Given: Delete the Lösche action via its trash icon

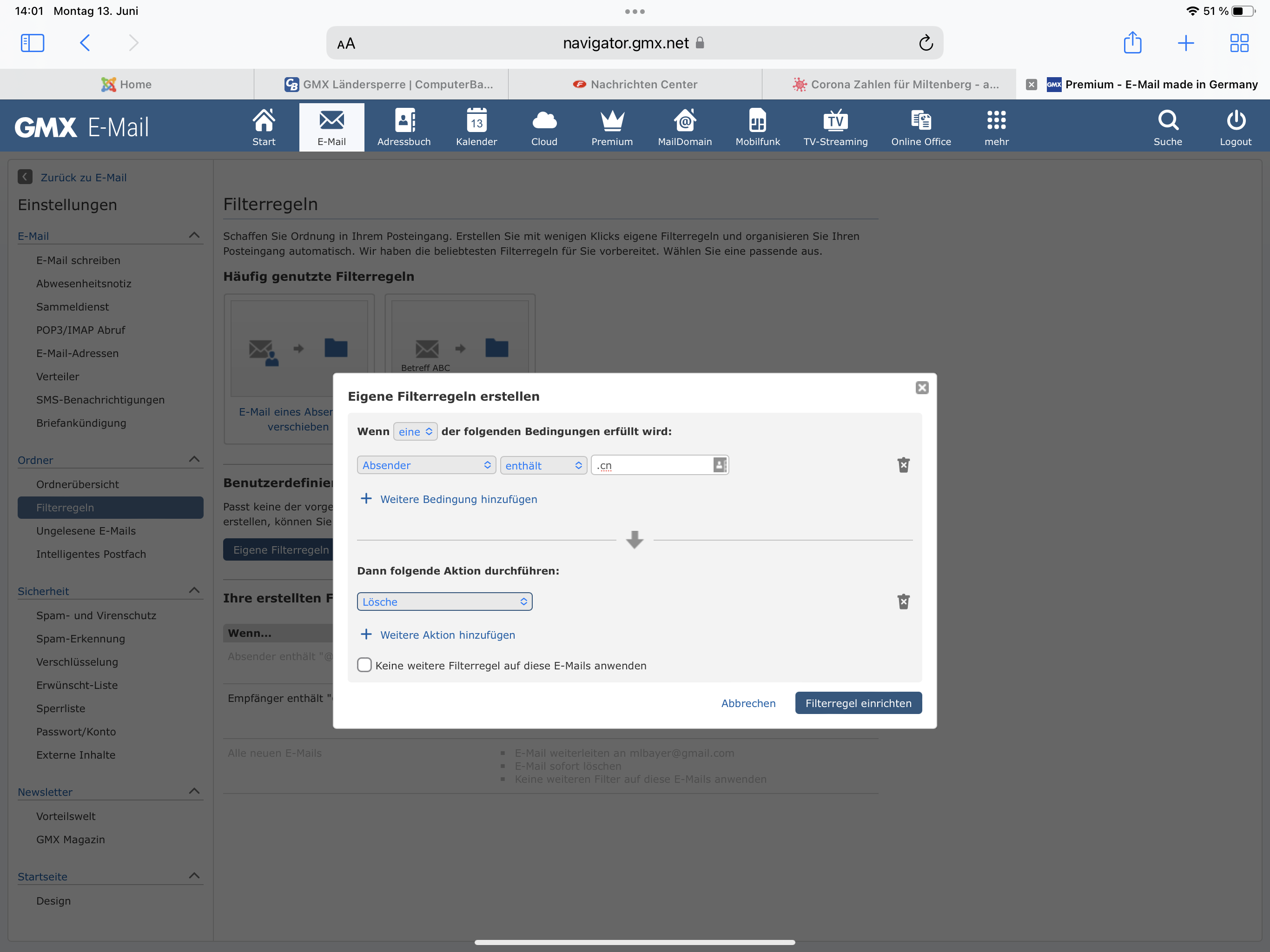Looking at the screenshot, I should [903, 601].
